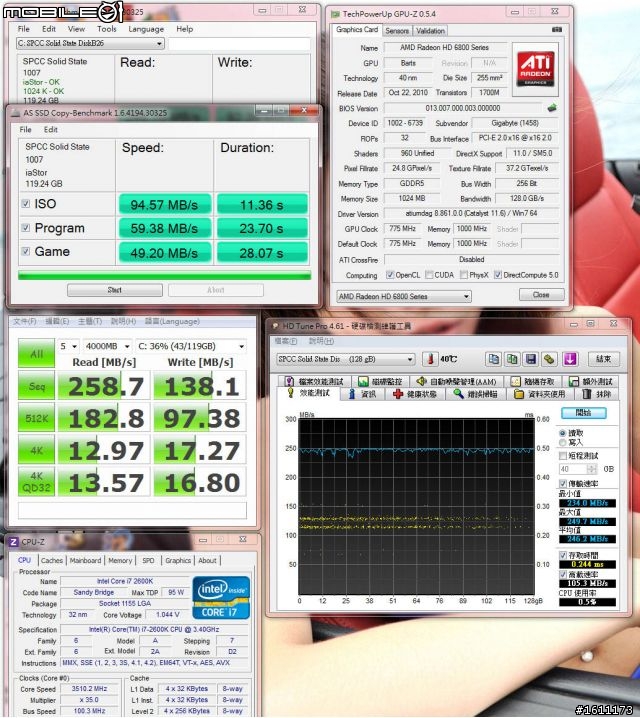Open GPU-Z AMD Radeon HD 6800 dropdown

(404, 296)
